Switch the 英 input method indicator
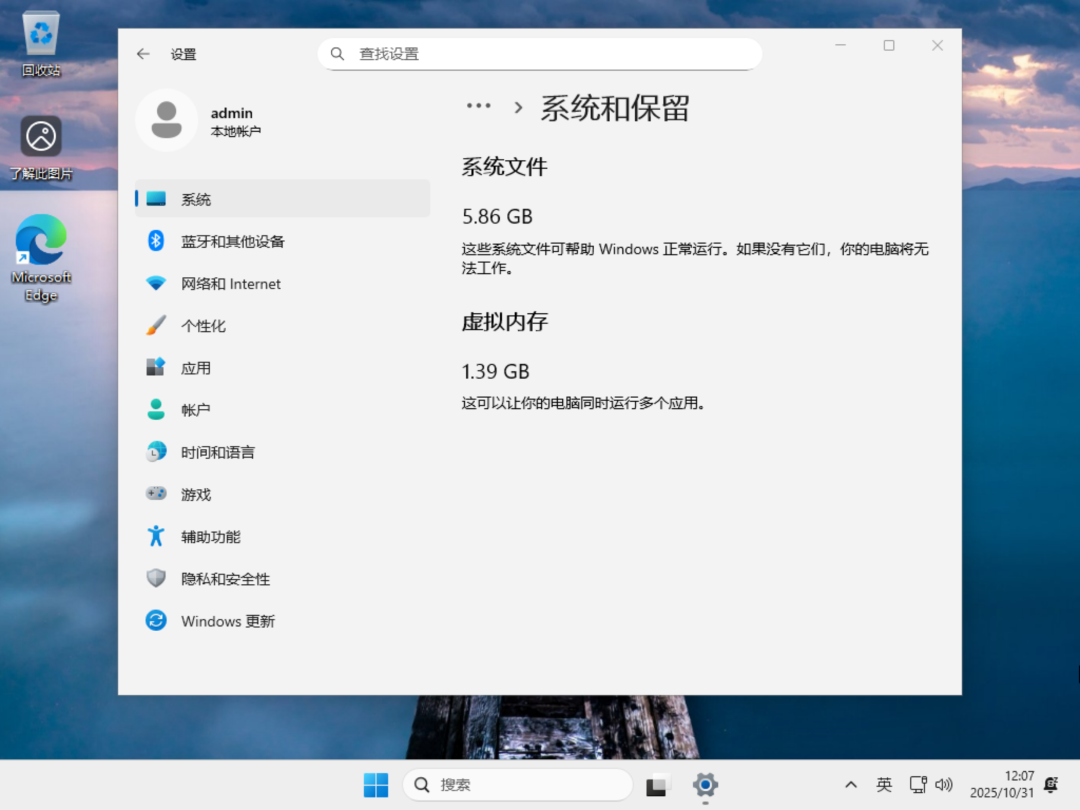Image resolution: width=1080 pixels, height=810 pixels. (884, 785)
